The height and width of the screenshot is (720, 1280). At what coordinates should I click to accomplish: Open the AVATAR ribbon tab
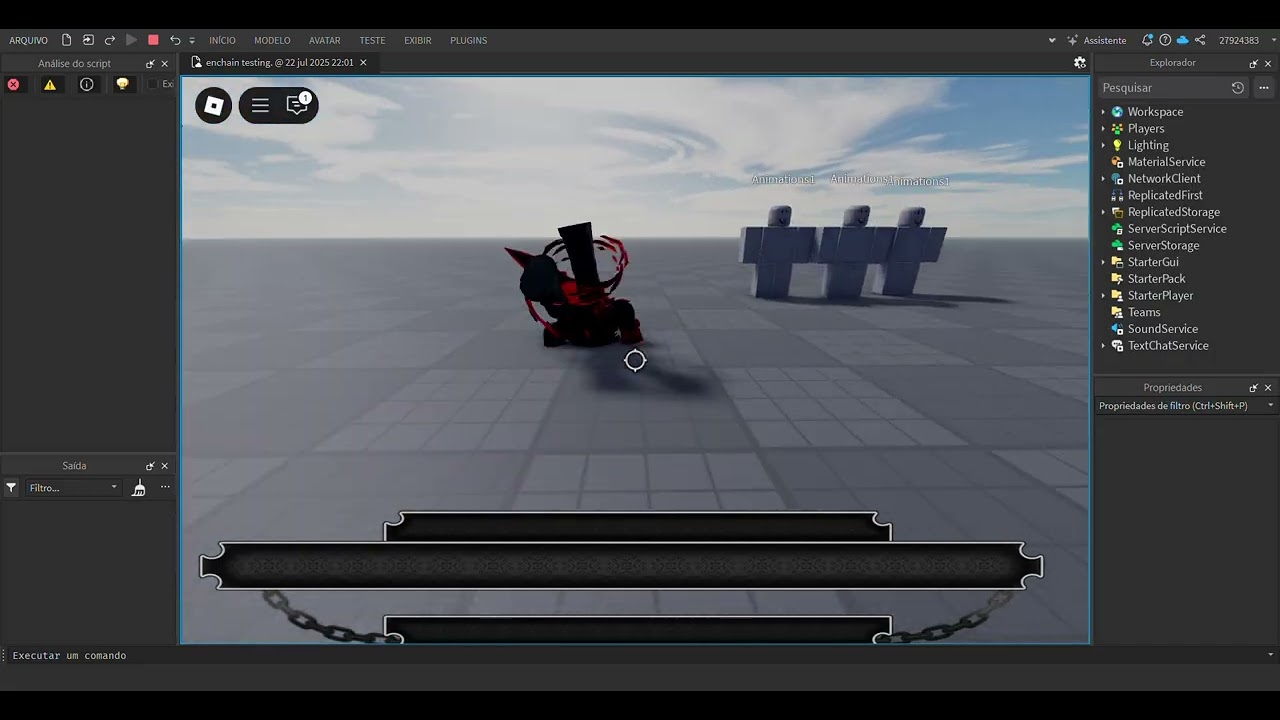click(x=325, y=40)
